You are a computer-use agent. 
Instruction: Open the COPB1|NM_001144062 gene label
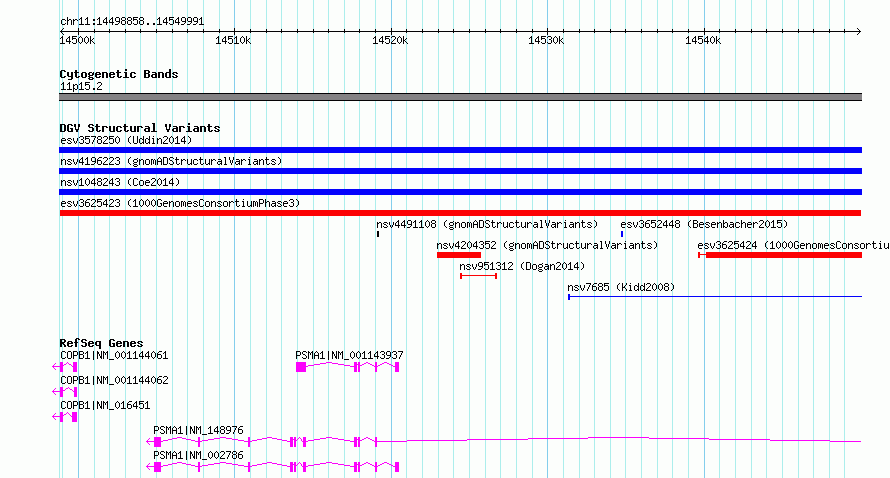tap(114, 380)
